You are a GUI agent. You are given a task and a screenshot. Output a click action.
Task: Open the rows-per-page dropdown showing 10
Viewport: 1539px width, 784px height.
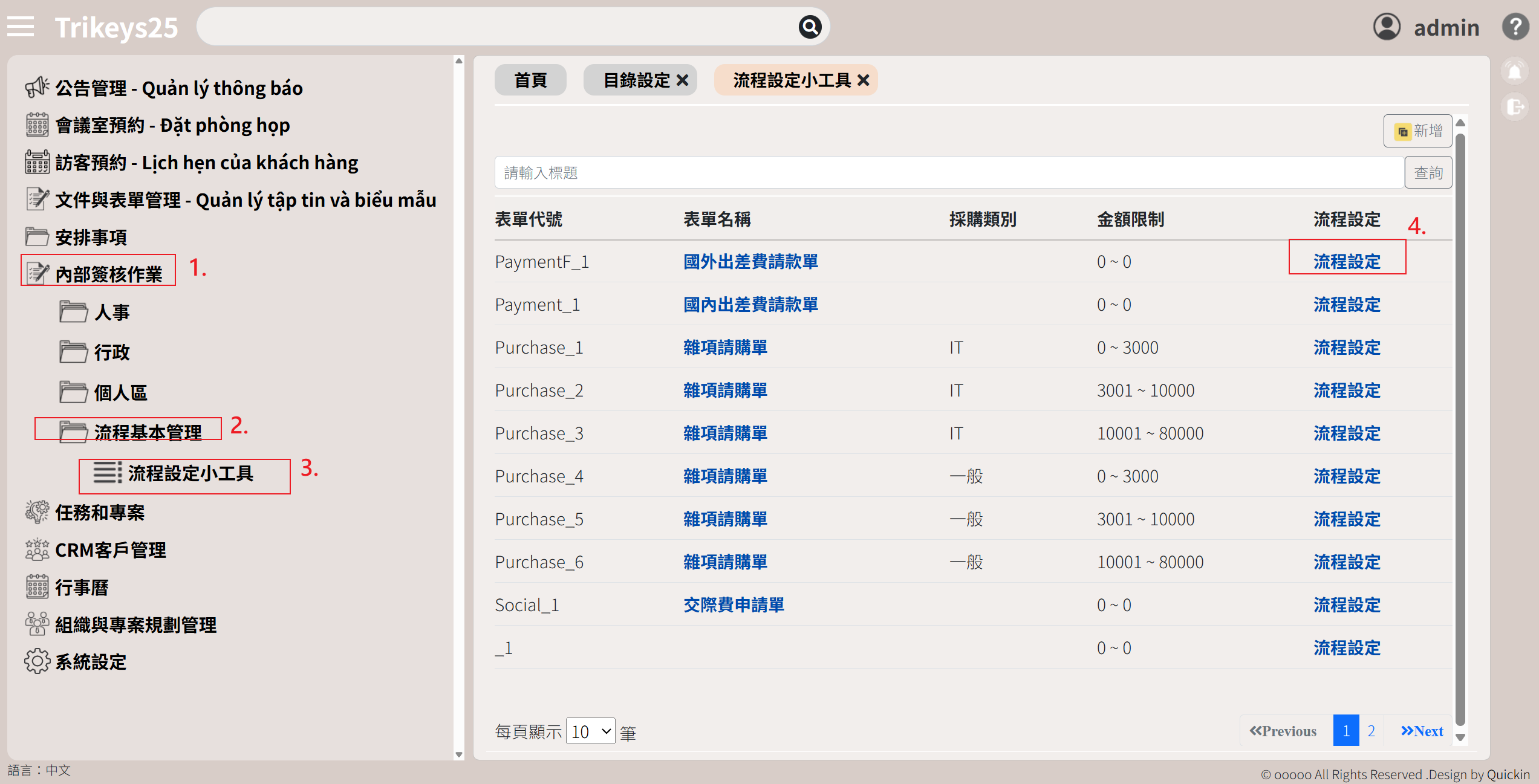(590, 731)
